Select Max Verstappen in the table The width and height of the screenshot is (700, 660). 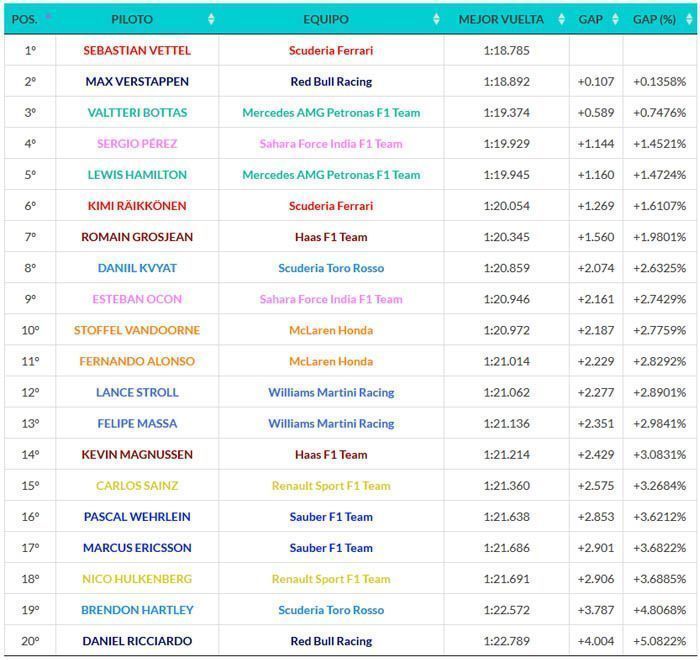click(137, 82)
